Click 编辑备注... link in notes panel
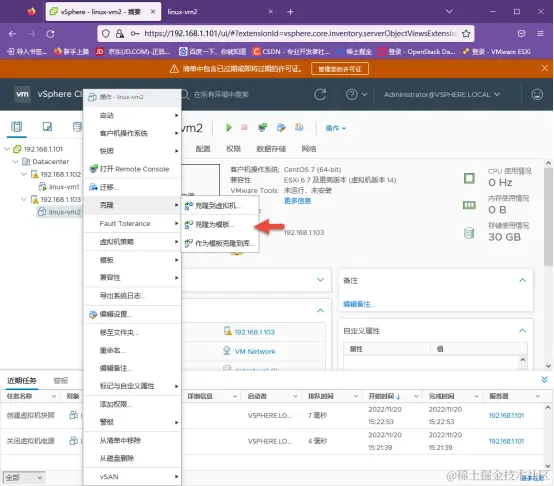This screenshot has width=554, height=486. (x=359, y=304)
